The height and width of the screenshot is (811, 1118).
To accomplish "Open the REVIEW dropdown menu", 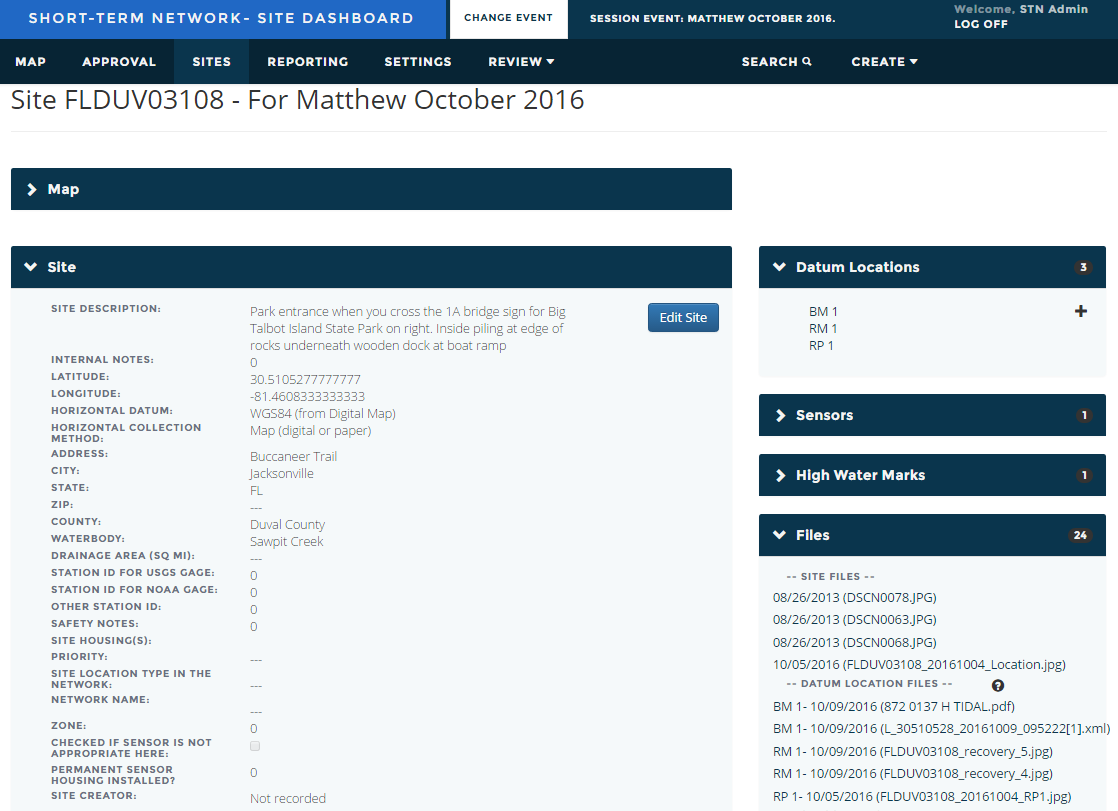I will coord(520,61).
